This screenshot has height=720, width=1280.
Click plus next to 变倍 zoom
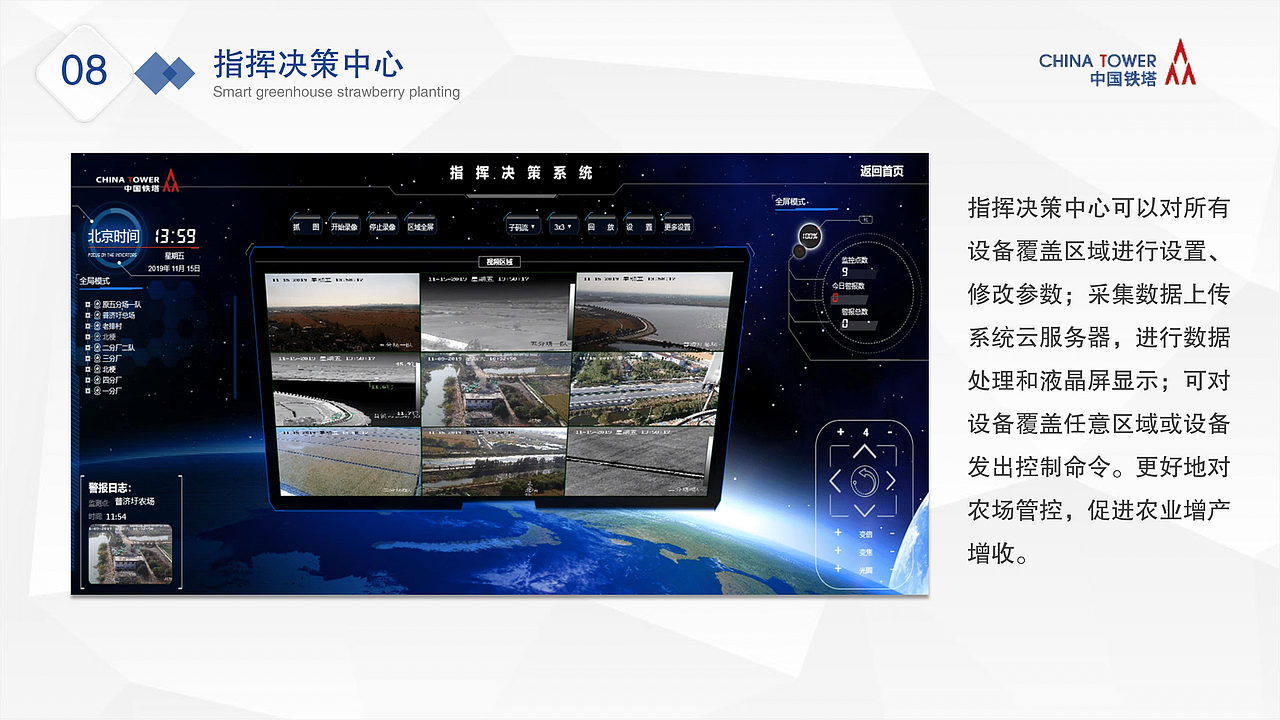pos(838,532)
